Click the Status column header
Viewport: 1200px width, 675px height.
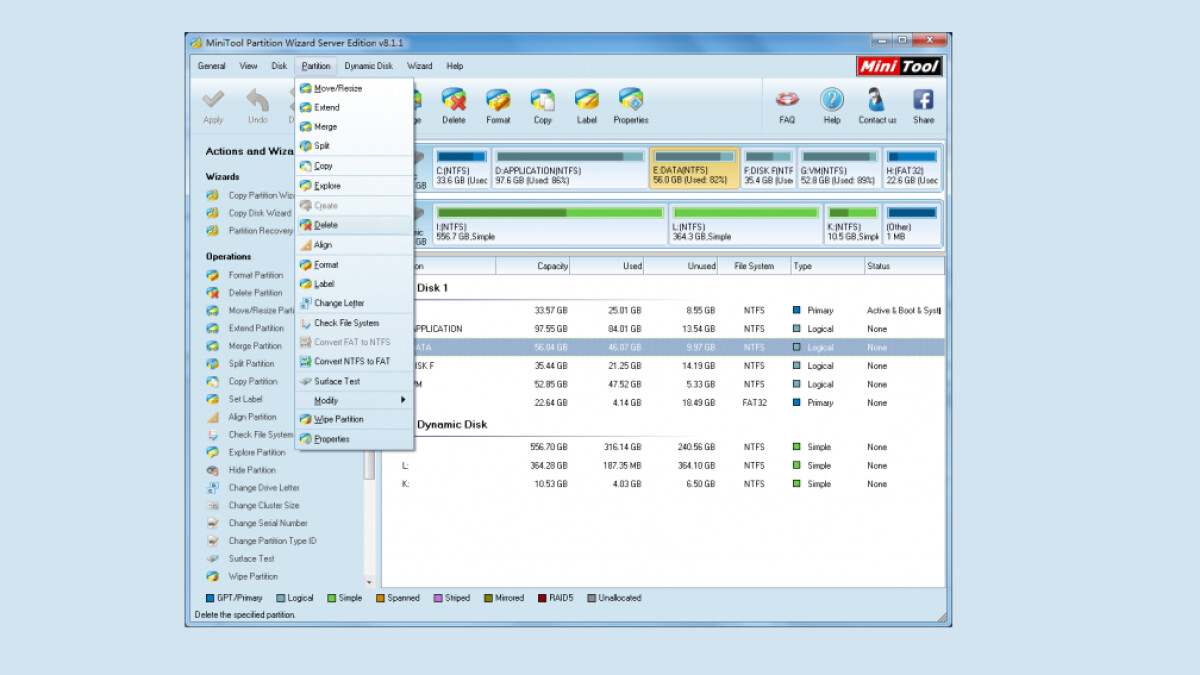point(903,266)
